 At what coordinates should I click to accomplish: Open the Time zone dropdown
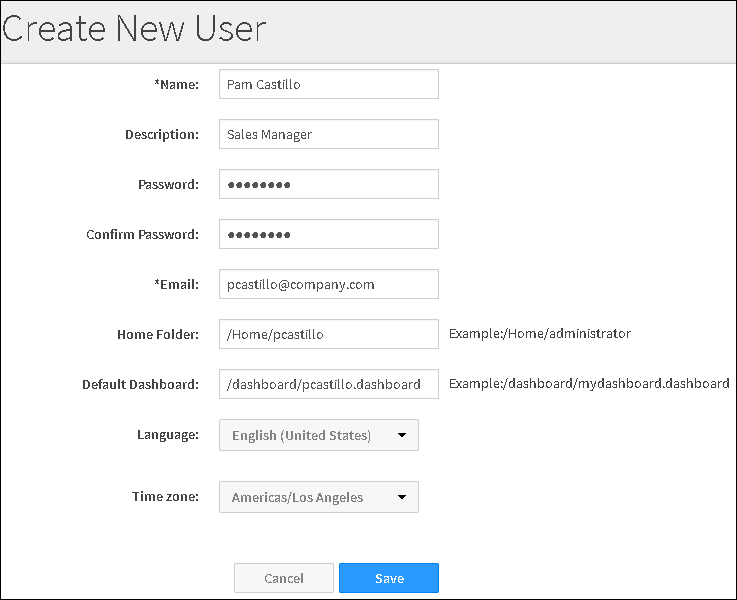[319, 497]
